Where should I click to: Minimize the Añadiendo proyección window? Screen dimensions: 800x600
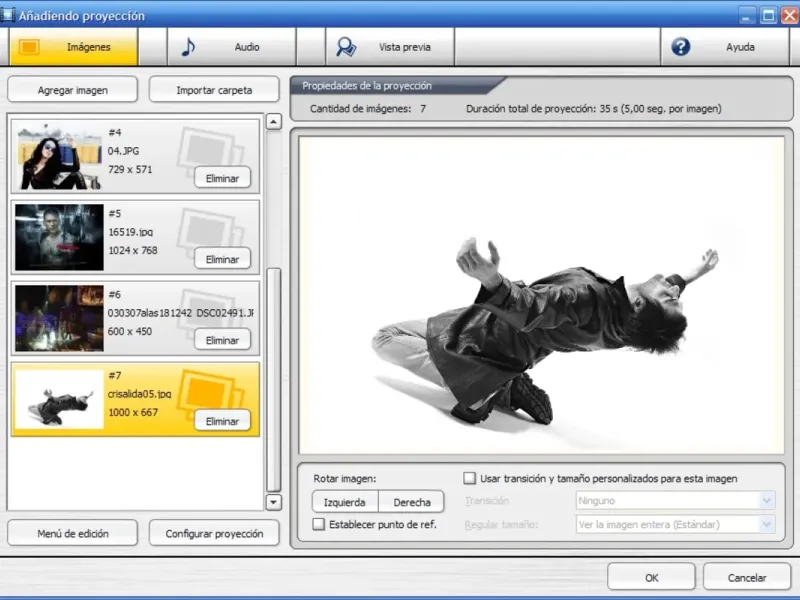[x=745, y=15]
